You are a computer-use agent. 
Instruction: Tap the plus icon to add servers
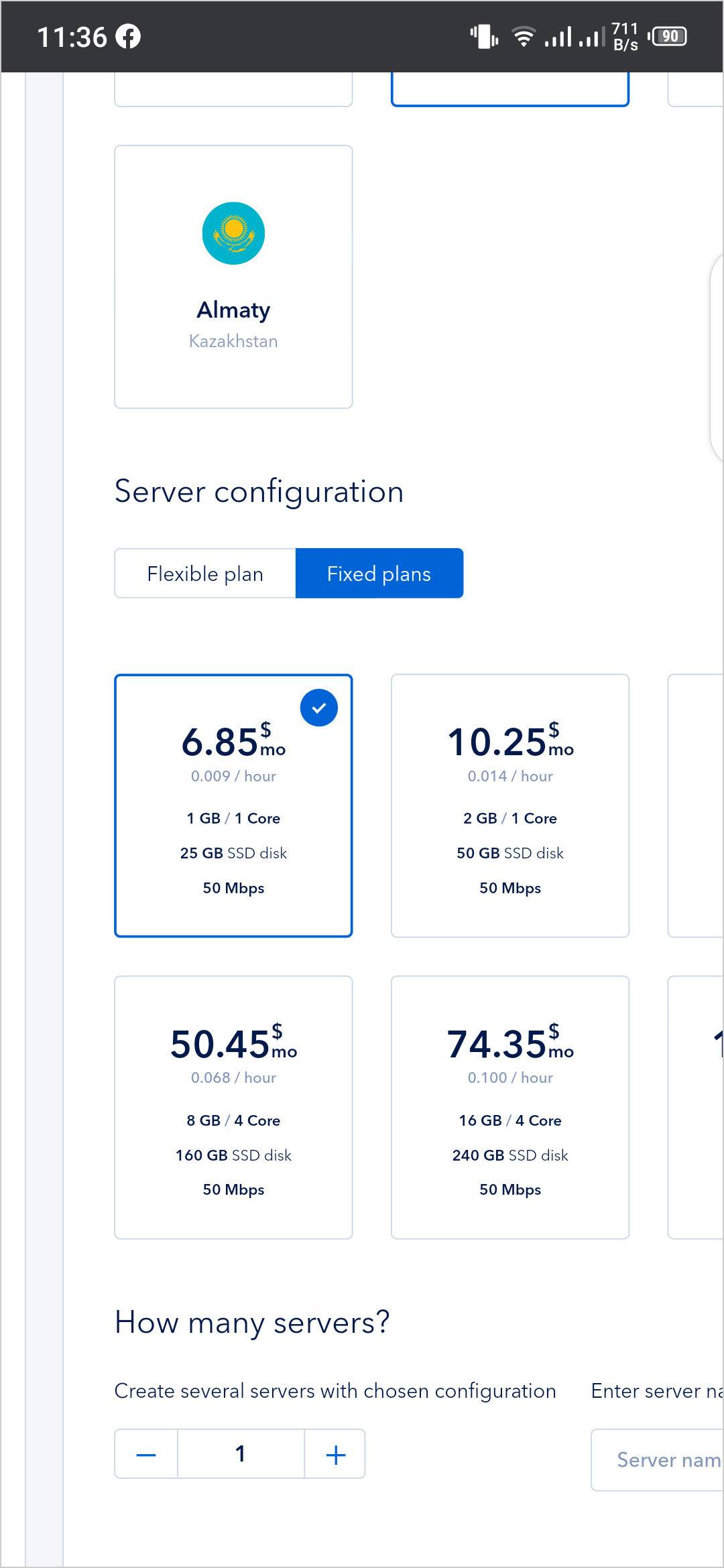335,1454
